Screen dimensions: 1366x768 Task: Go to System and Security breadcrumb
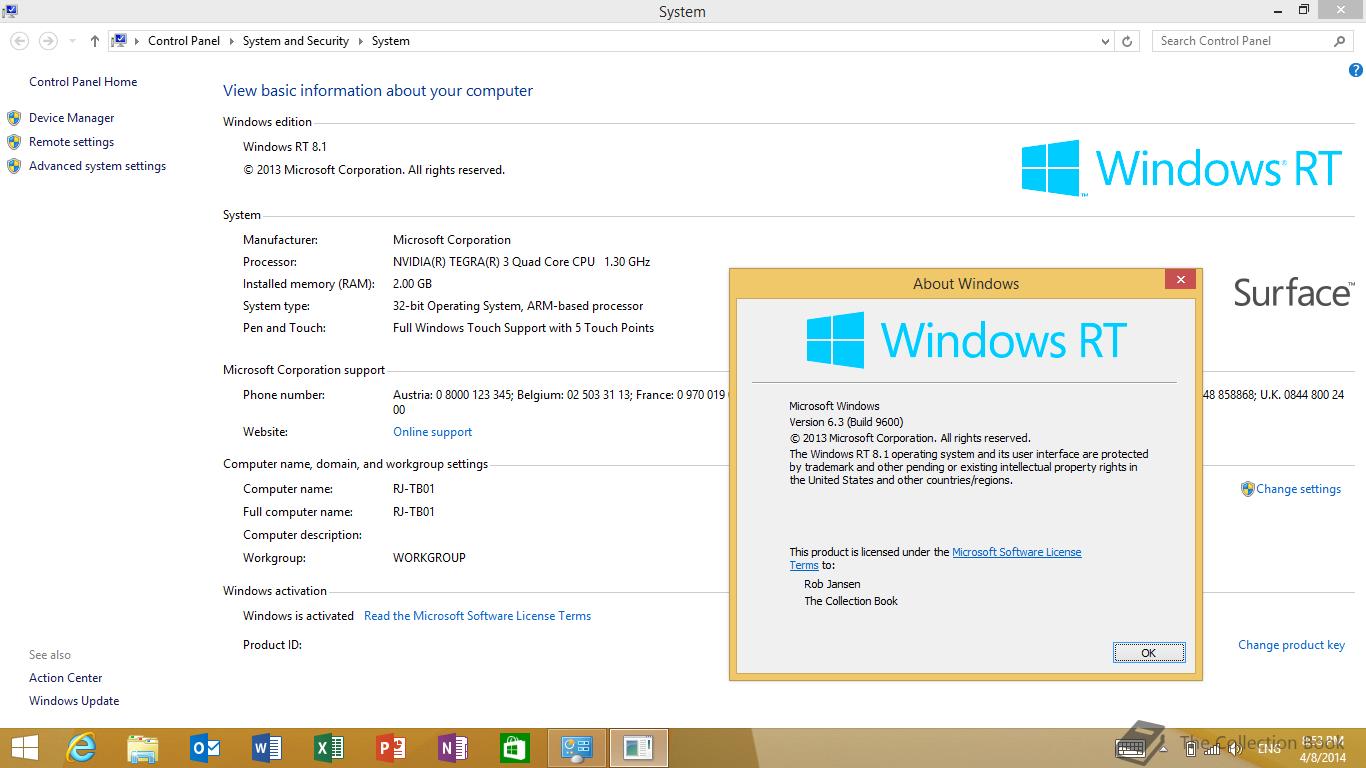(x=295, y=41)
